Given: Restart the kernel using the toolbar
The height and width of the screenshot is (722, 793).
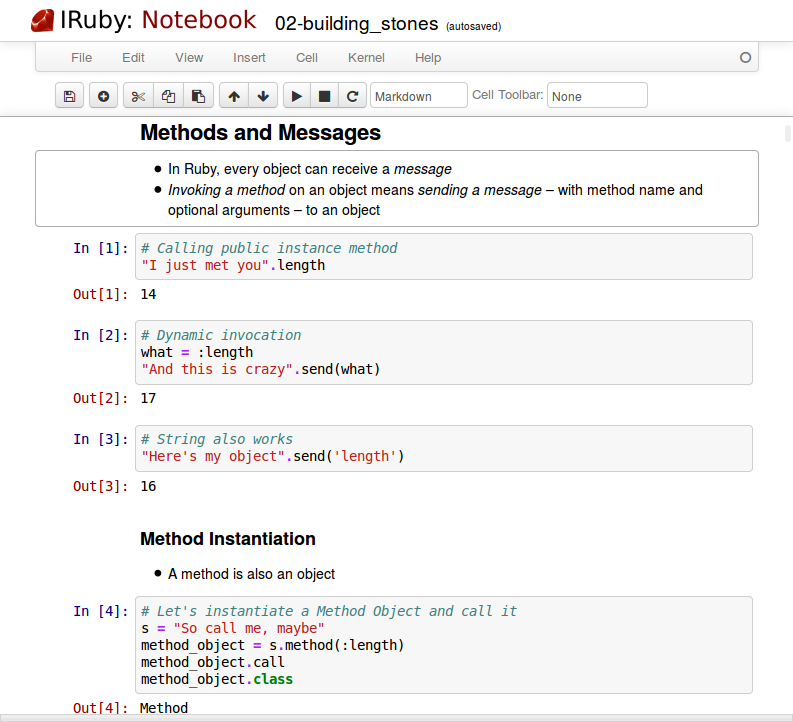Looking at the screenshot, I should tap(352, 97).
